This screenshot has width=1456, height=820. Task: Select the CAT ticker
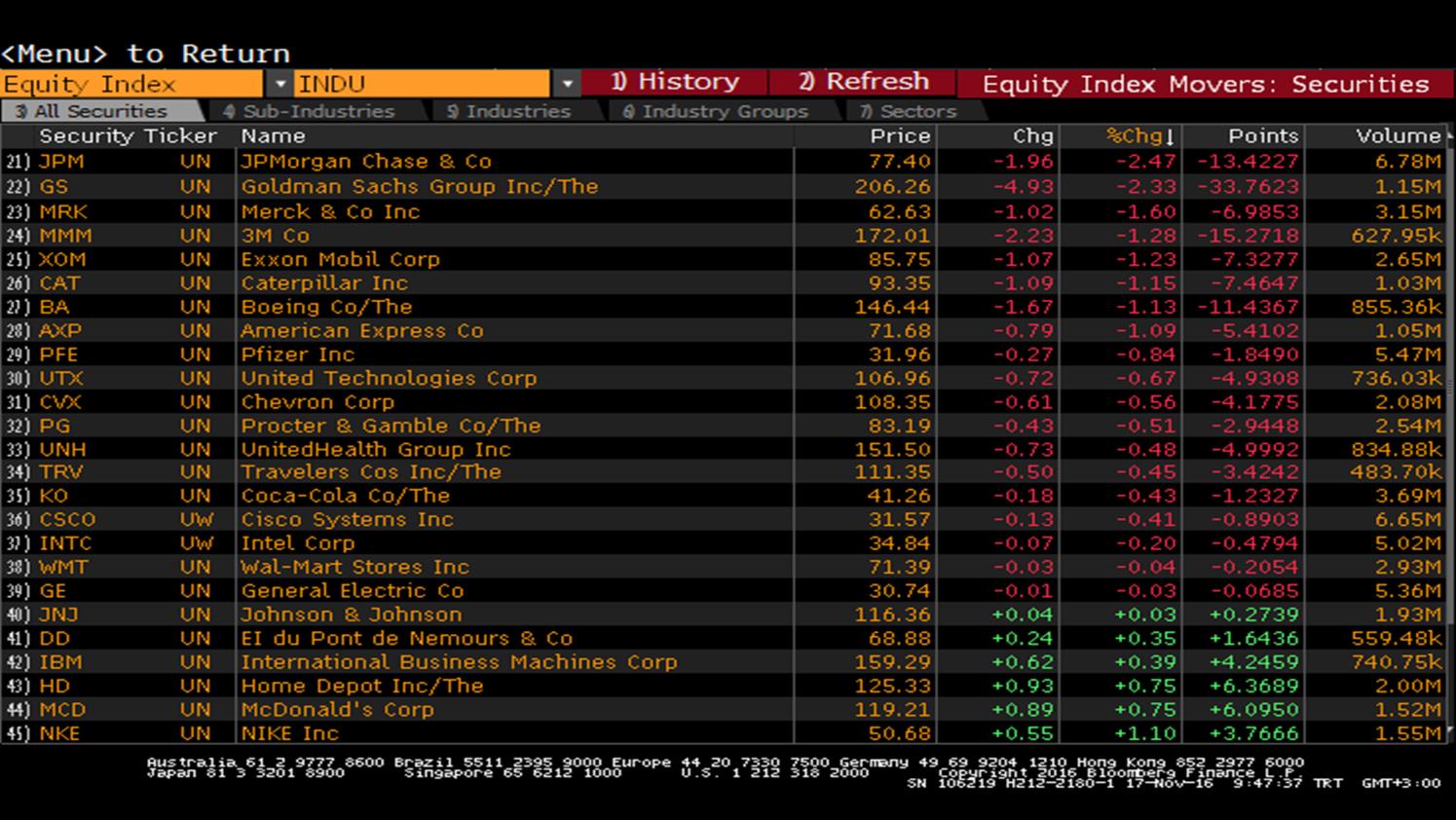tap(59, 282)
